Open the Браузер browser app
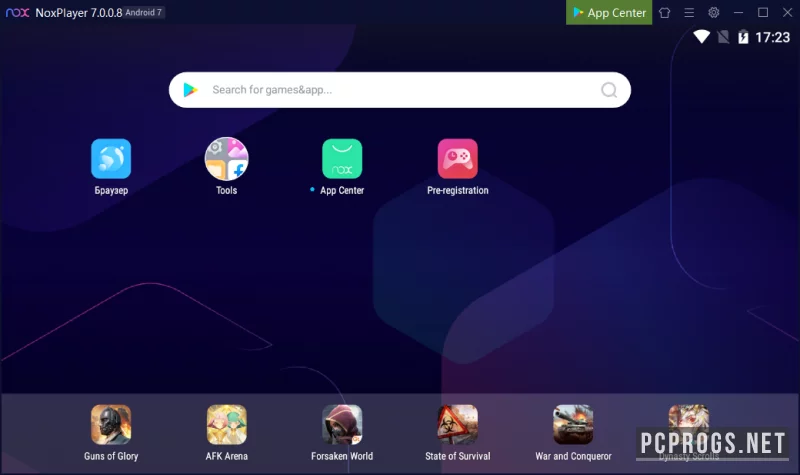This screenshot has width=800, height=475. pos(111,159)
